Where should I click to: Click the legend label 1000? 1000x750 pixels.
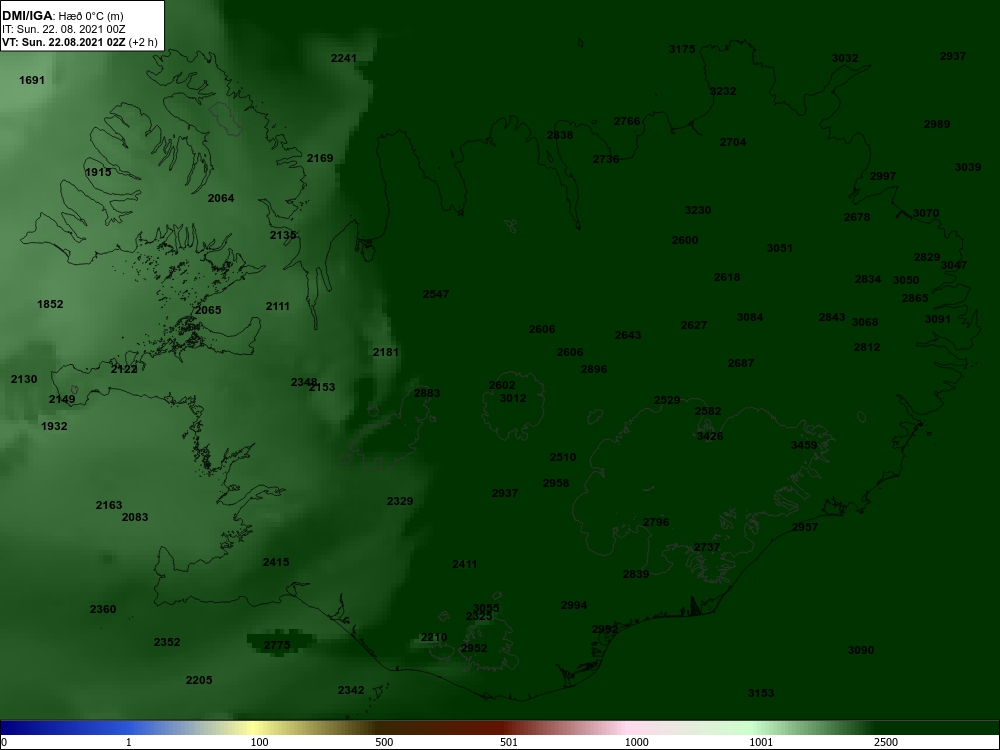point(636,742)
